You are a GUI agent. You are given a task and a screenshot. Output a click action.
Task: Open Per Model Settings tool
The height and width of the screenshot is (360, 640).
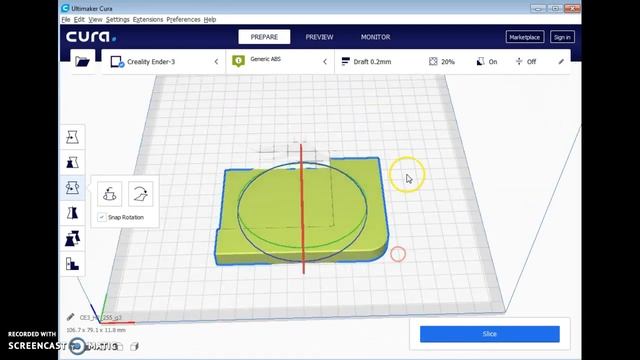72,238
